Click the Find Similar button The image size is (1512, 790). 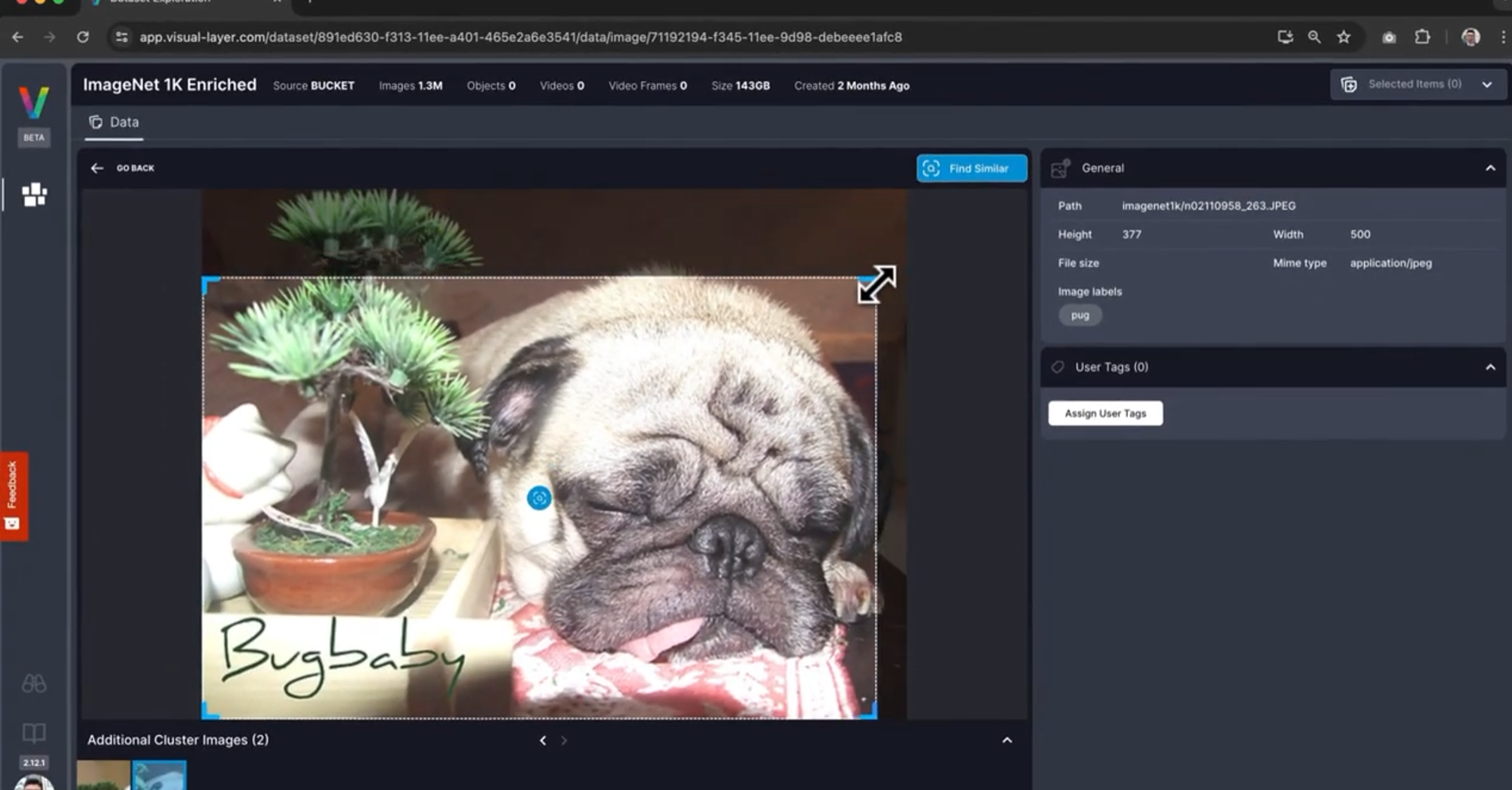point(971,168)
